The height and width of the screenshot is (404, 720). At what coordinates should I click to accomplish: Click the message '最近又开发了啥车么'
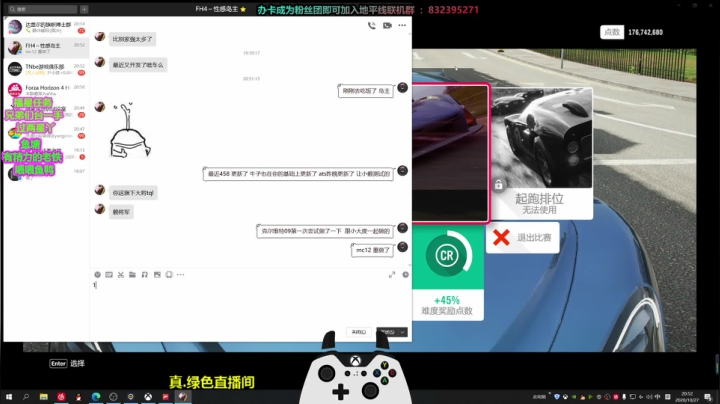point(138,65)
